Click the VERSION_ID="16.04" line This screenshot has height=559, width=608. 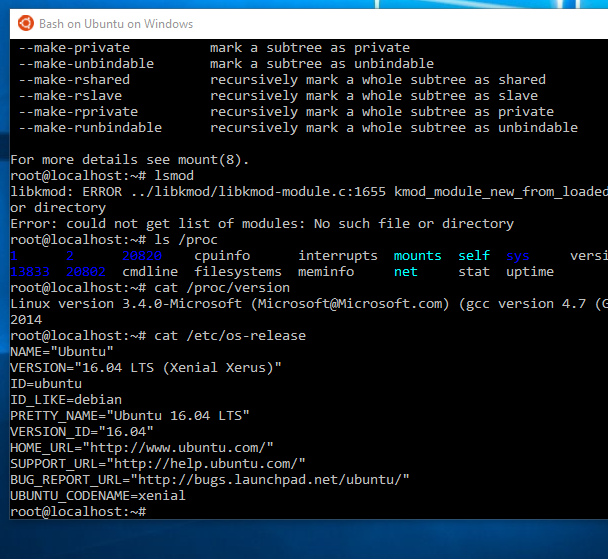[x=82, y=432]
